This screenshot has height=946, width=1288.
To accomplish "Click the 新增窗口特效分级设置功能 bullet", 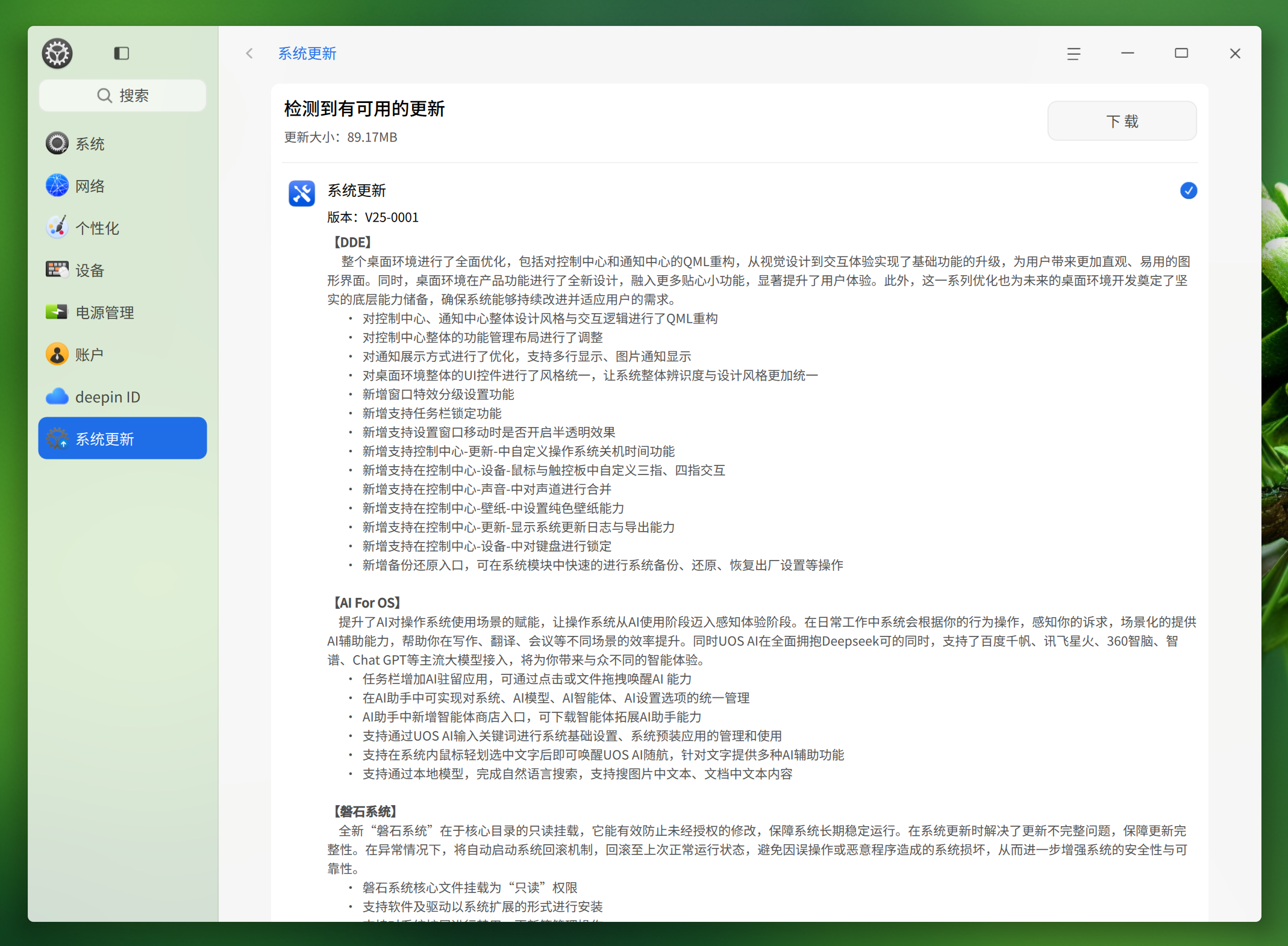I will [x=438, y=394].
